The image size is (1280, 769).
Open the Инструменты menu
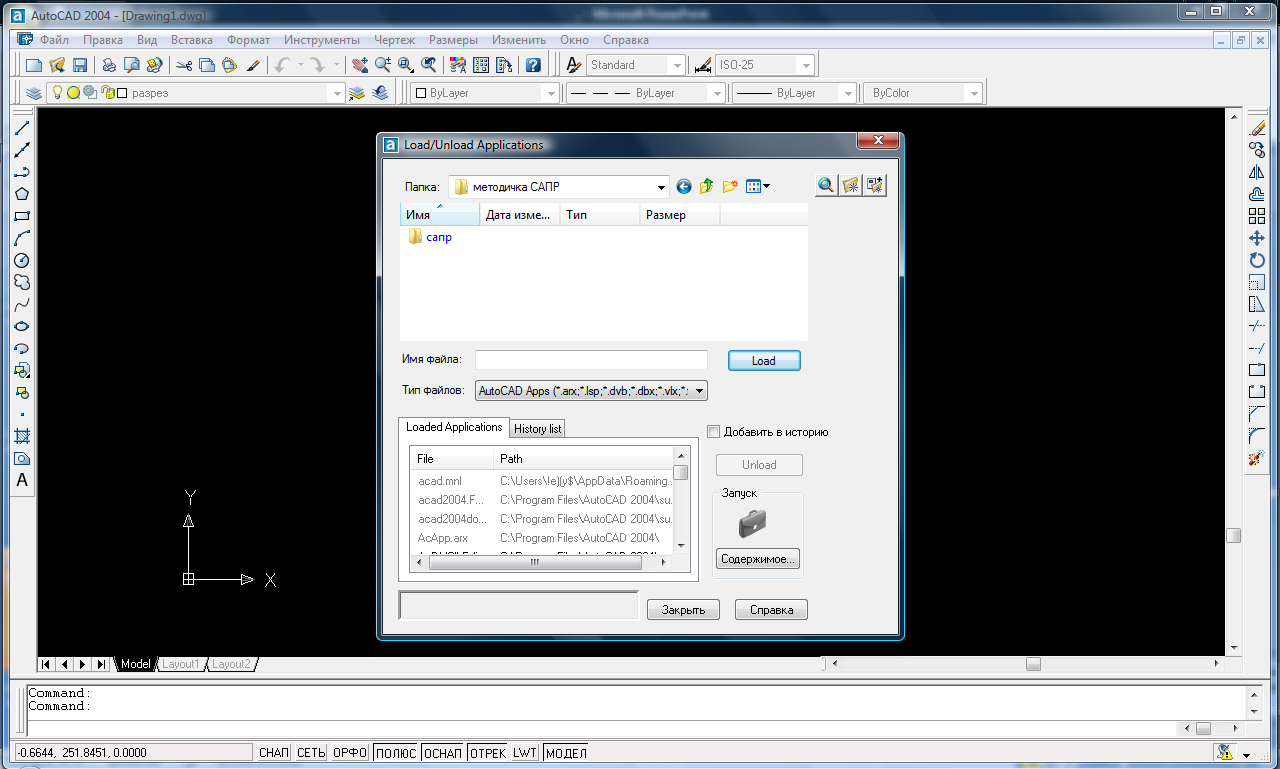tap(321, 40)
